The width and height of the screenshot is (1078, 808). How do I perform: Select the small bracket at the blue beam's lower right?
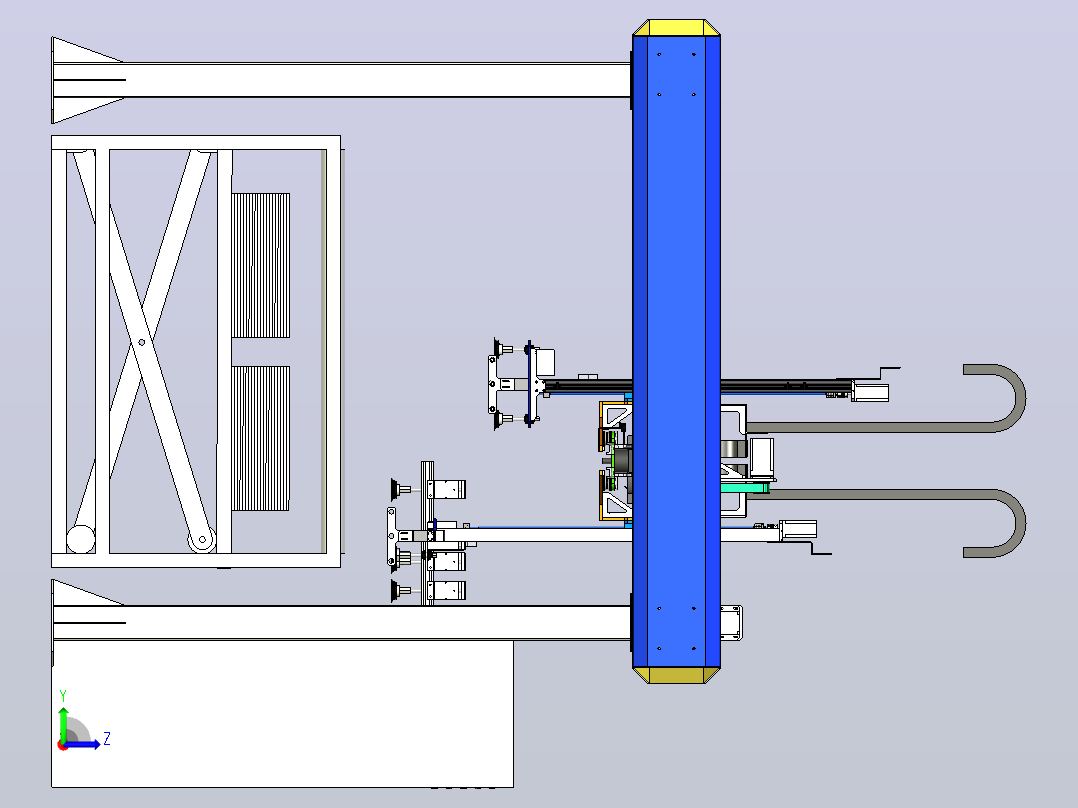pyautogui.click(x=732, y=623)
